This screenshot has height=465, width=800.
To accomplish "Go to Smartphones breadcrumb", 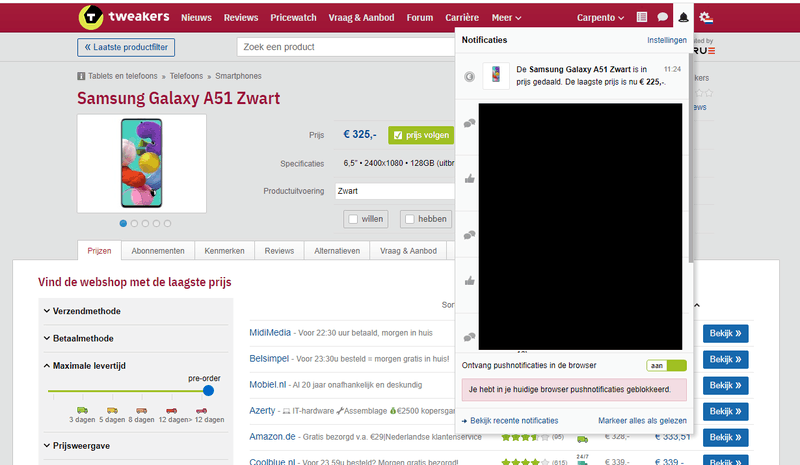I will tap(238, 76).
